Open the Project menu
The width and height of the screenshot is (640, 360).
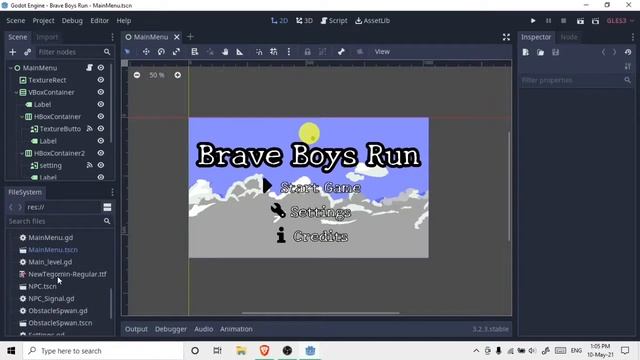pos(43,20)
